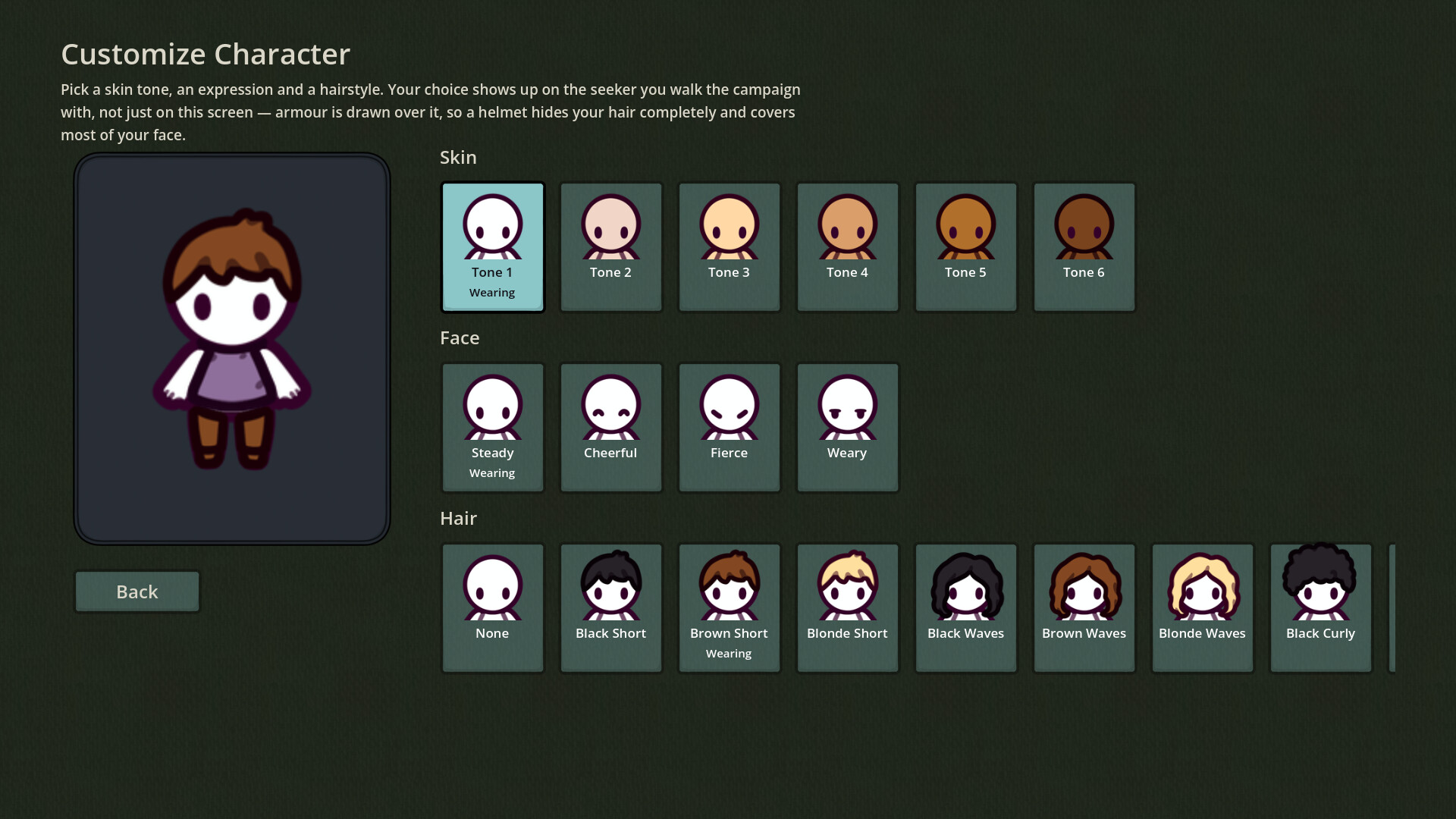The height and width of the screenshot is (819, 1456).
Task: Pick the Black Curly hairstyle
Action: pos(1320,608)
